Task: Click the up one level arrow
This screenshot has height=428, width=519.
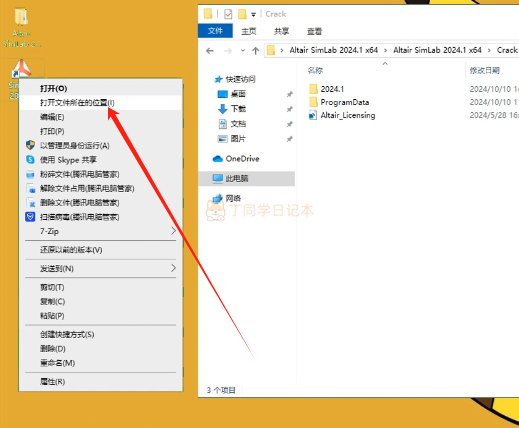Action: [x=256, y=51]
